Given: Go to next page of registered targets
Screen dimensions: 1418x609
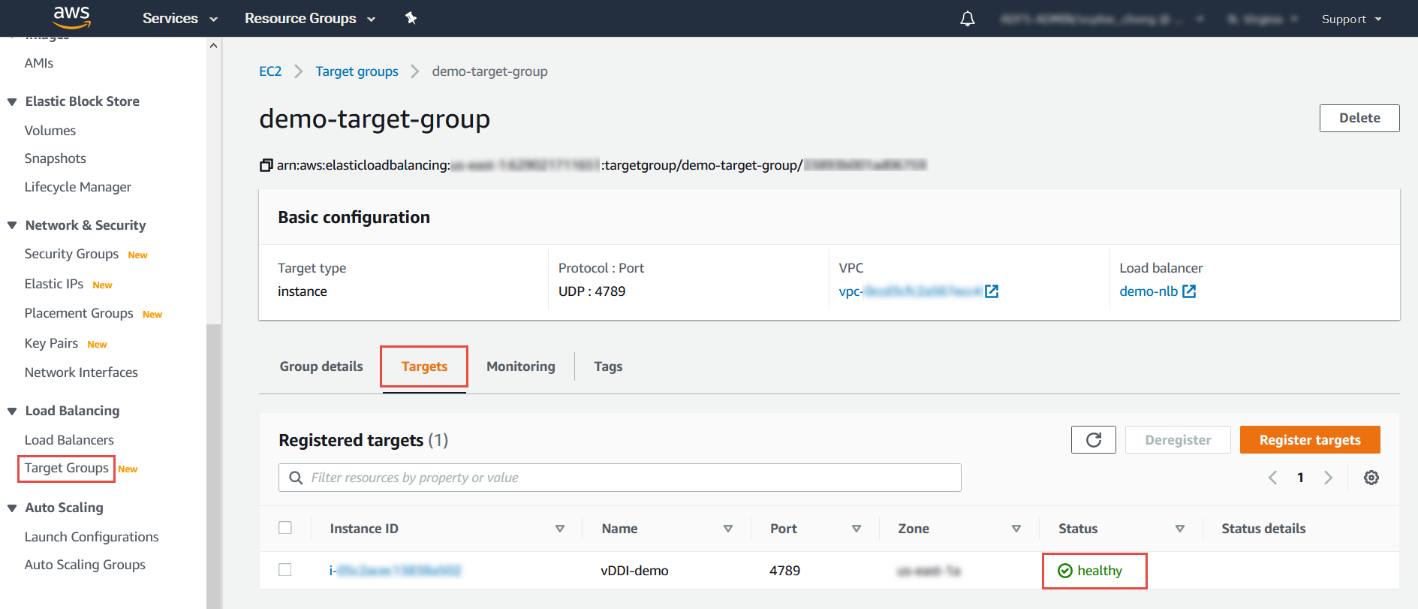Looking at the screenshot, I should (x=1328, y=478).
